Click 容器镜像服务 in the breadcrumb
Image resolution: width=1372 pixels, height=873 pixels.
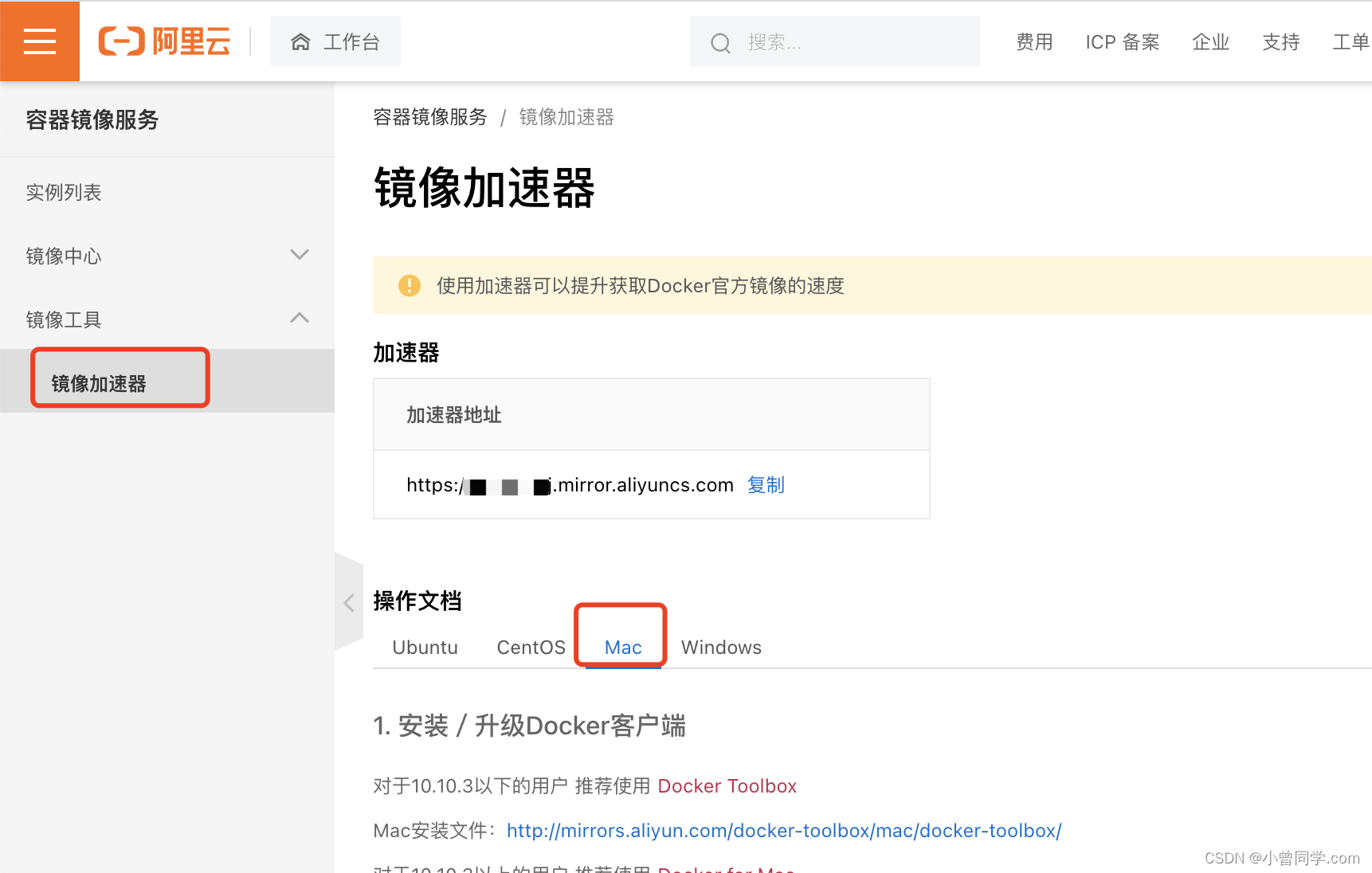tap(430, 117)
